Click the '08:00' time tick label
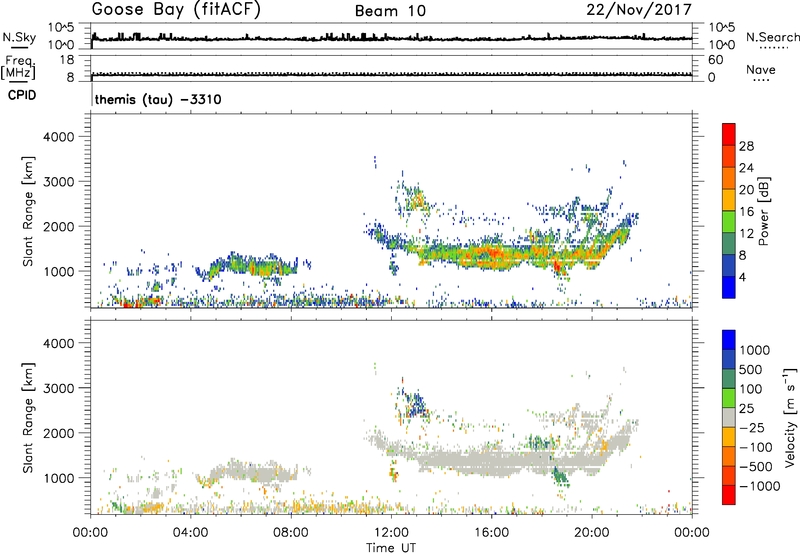The image size is (800, 554). (291, 533)
